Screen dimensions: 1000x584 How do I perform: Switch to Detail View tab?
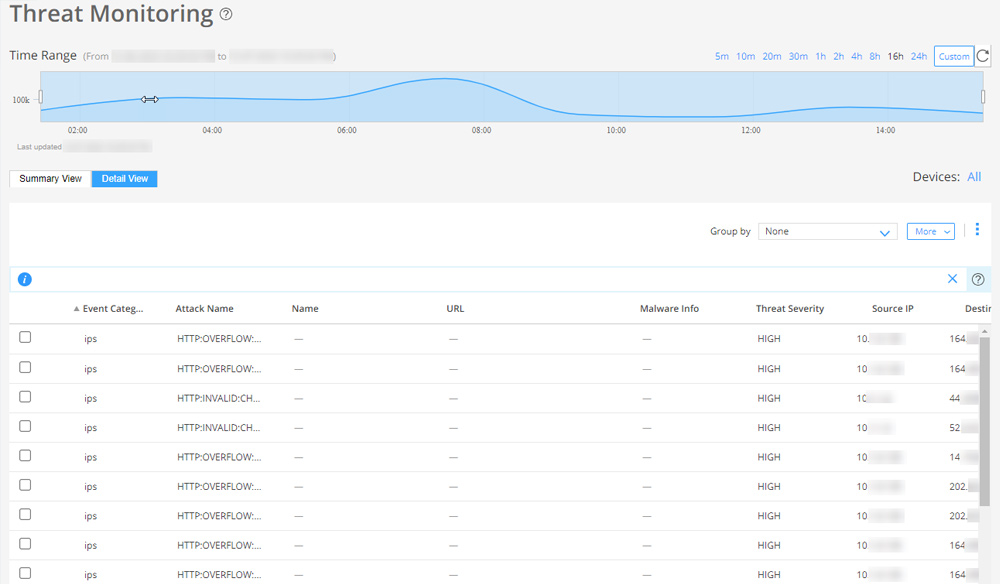click(x=125, y=179)
